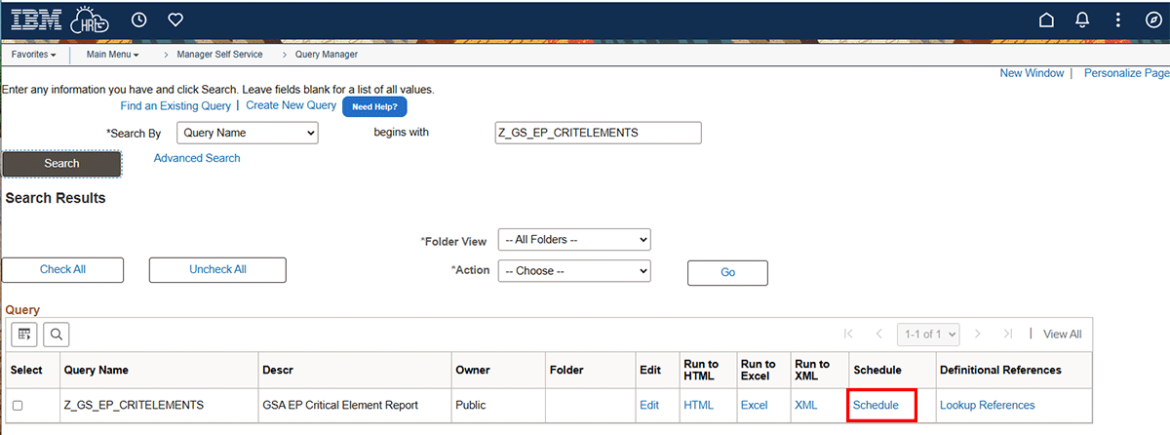
Task: Click the Check All button
Action: pyautogui.click(x=63, y=270)
